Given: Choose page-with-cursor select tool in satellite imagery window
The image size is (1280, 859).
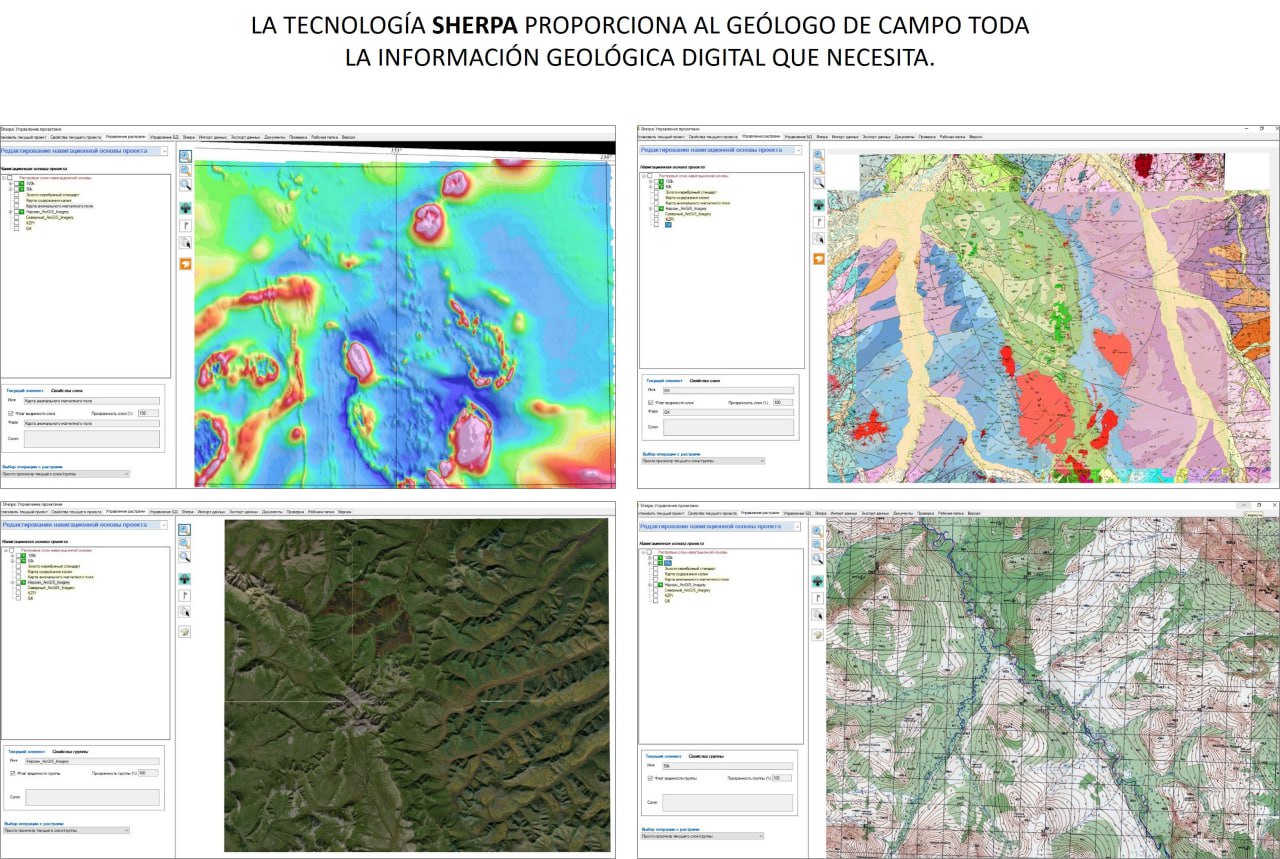Looking at the screenshot, I should 184,612.
